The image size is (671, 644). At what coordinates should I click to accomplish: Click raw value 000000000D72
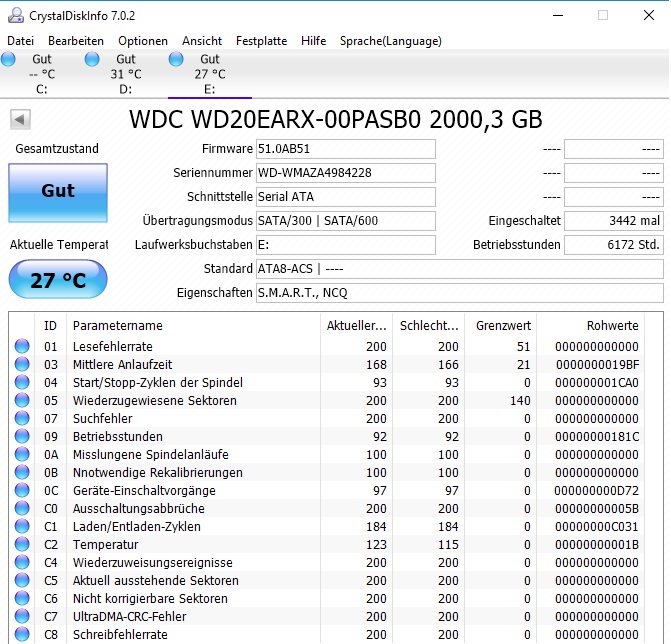coord(597,490)
